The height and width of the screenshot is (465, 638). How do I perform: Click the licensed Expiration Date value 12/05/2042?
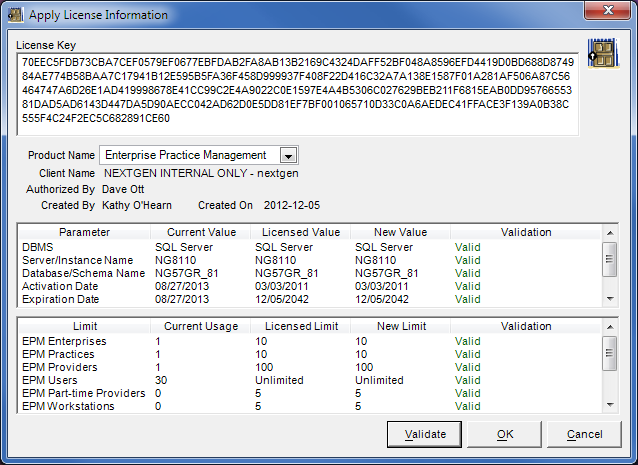[x=282, y=299]
